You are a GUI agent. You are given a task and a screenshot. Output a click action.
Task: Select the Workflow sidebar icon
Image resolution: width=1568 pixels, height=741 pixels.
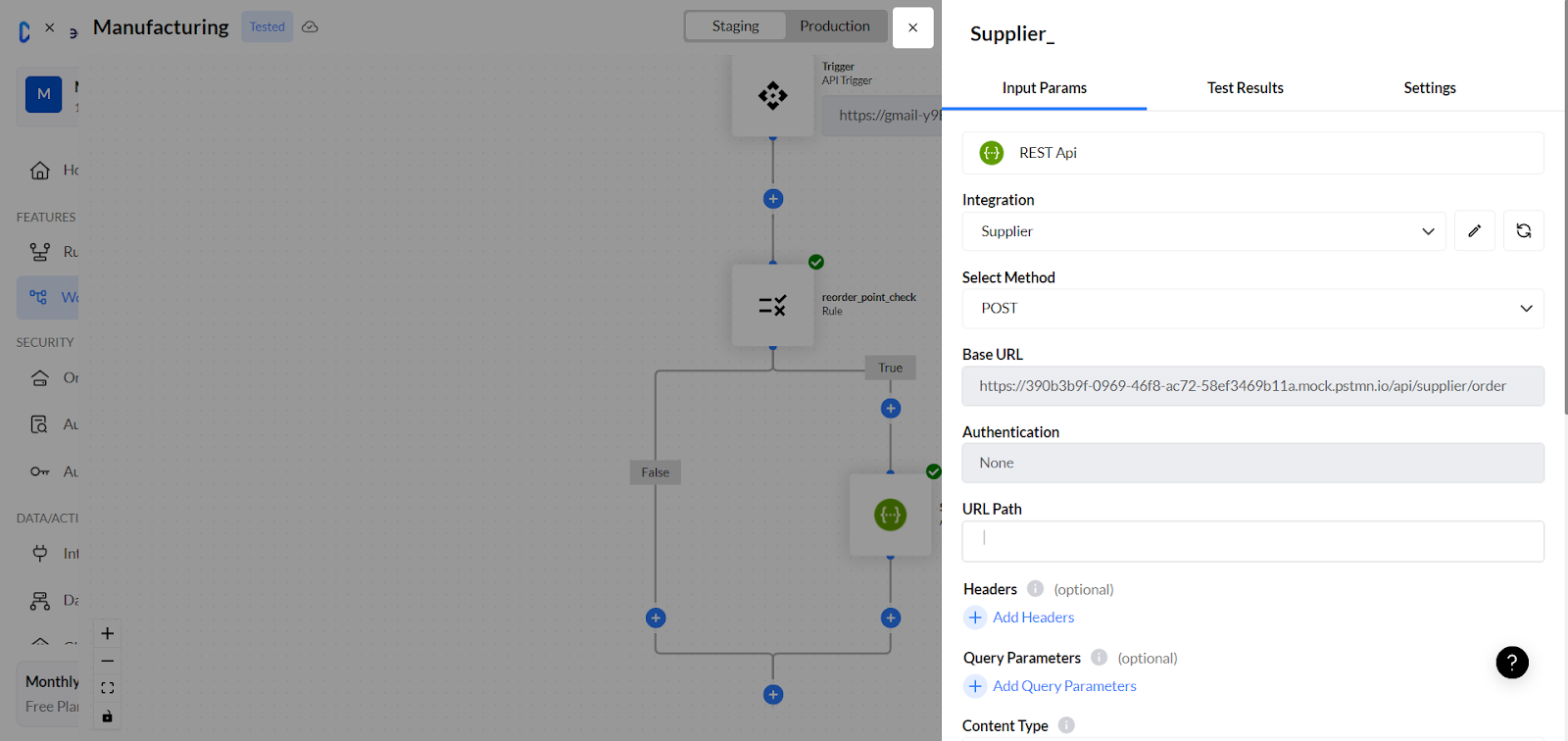click(x=38, y=297)
